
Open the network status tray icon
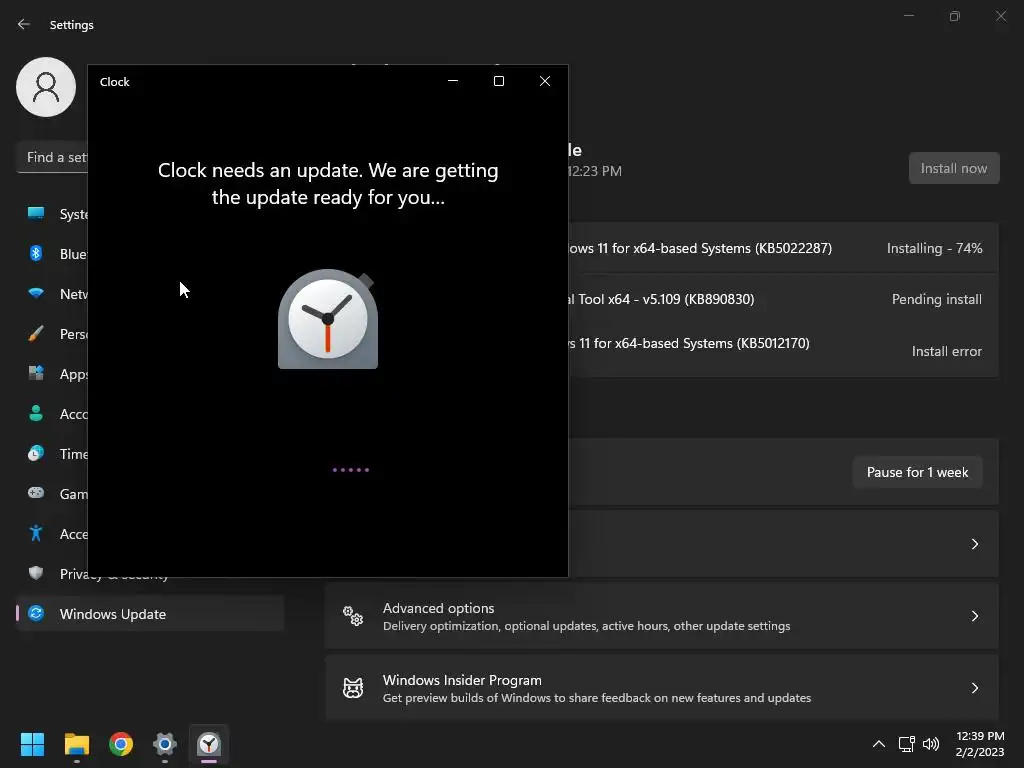pyautogui.click(x=906, y=744)
